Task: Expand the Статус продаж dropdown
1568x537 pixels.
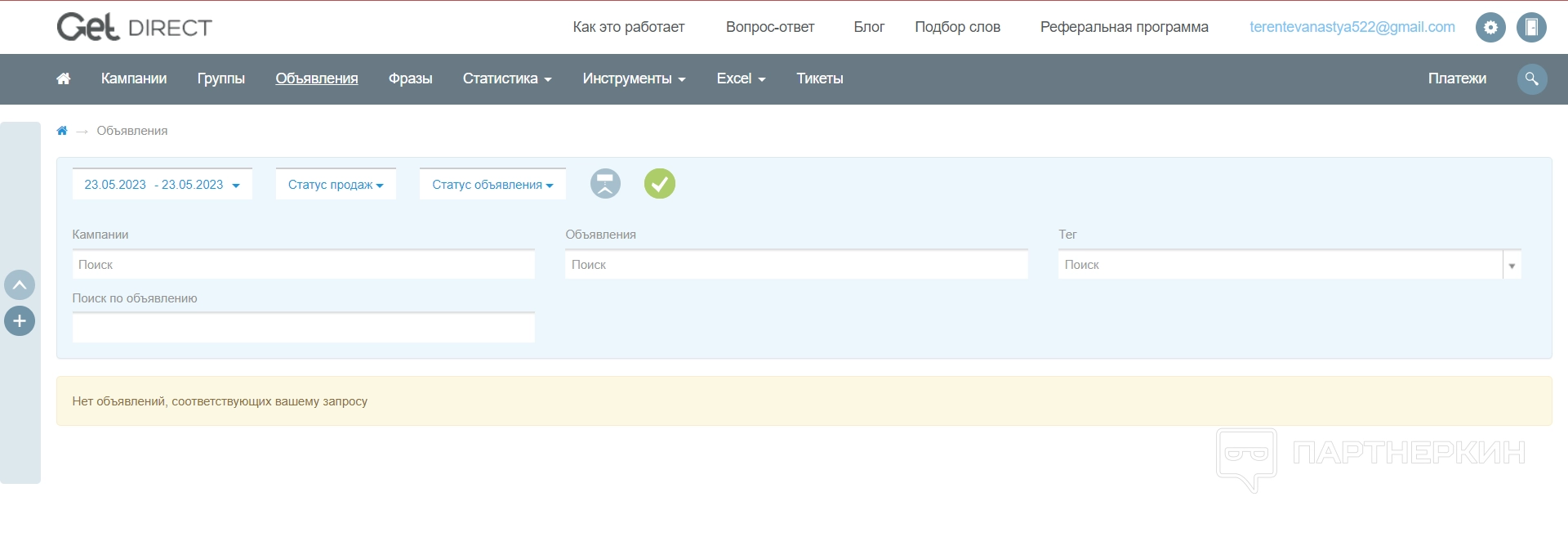Action: (x=336, y=185)
